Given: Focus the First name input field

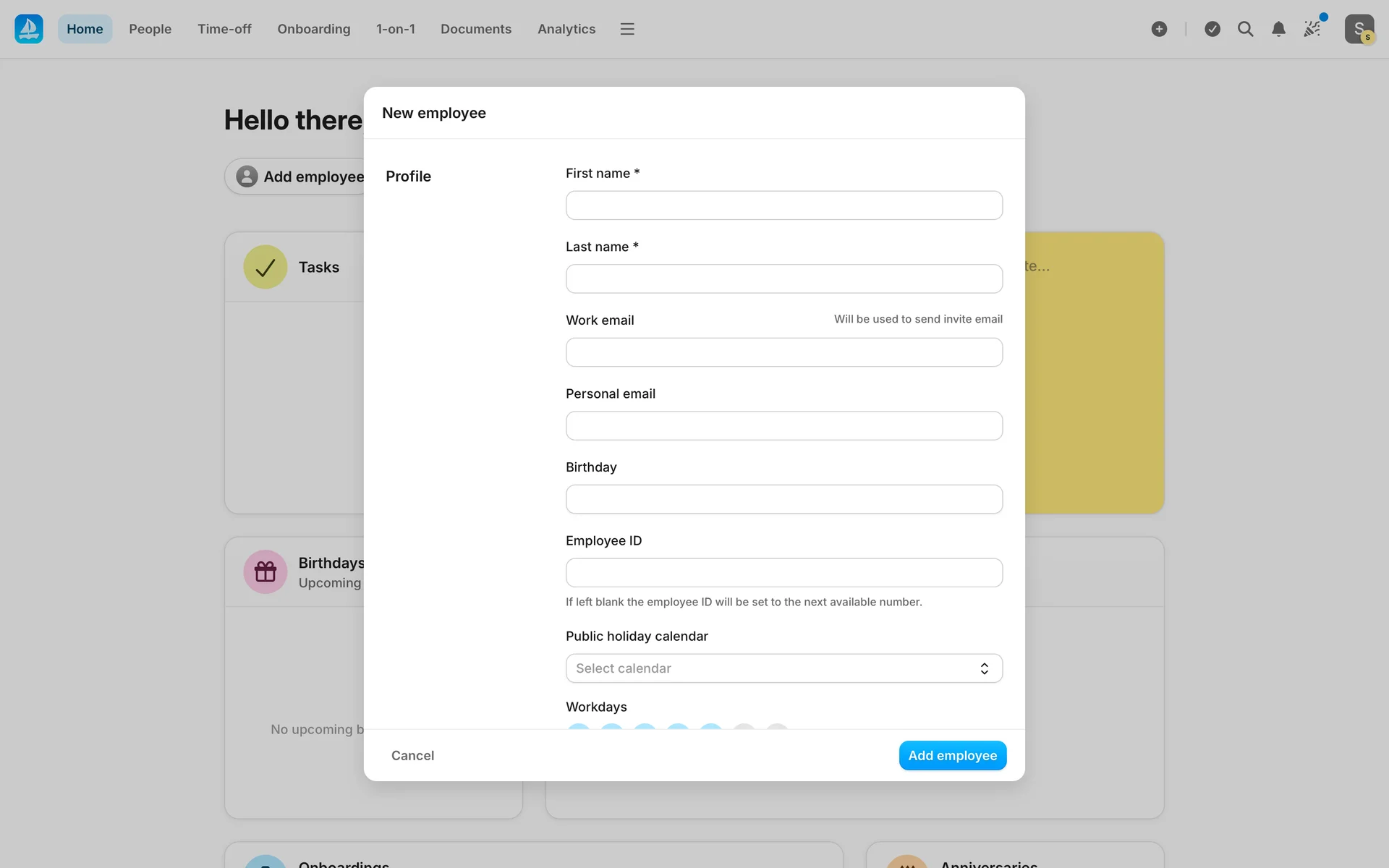Looking at the screenshot, I should (x=783, y=205).
